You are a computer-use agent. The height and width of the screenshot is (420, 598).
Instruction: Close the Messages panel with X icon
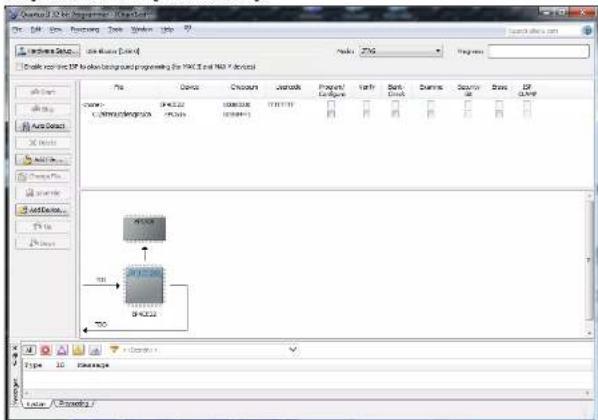pyautogui.click(x=15, y=348)
